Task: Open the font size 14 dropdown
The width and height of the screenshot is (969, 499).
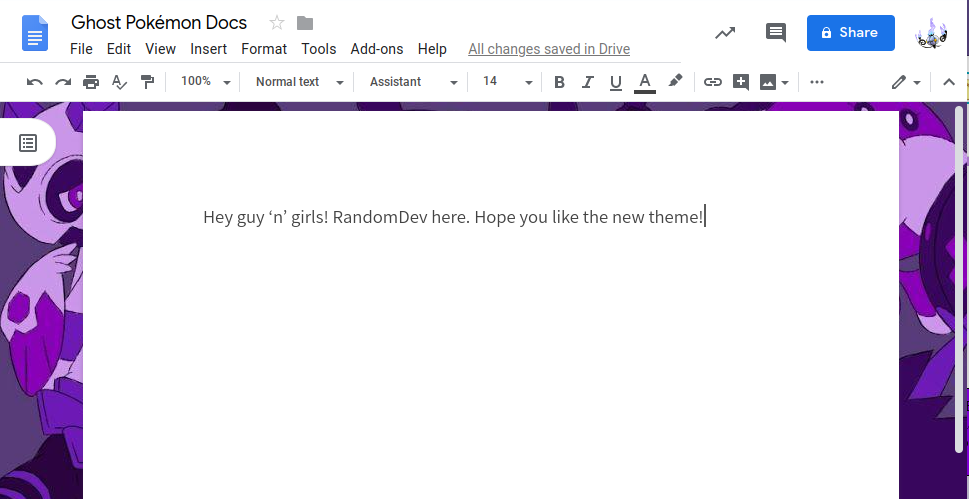Action: pos(507,82)
